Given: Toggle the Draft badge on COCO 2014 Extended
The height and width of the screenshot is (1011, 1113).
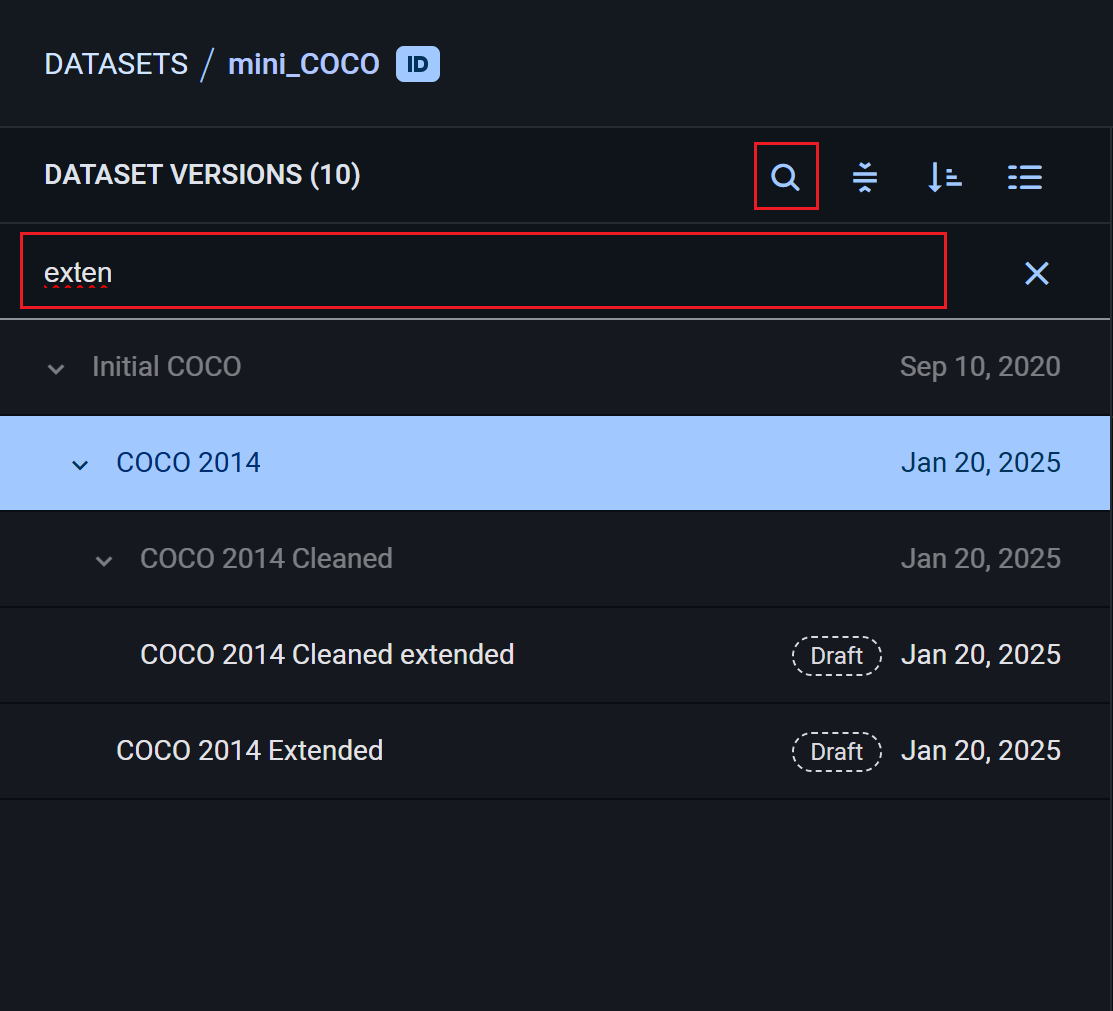Looking at the screenshot, I should tap(836, 751).
